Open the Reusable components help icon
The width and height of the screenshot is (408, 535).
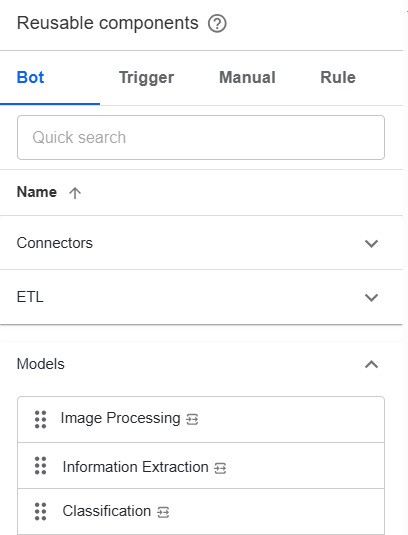(217, 24)
